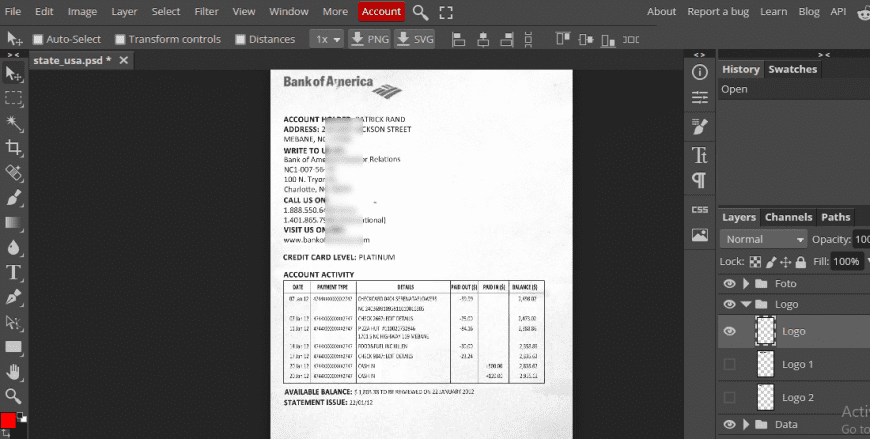Open the File menu
Image resolution: width=870 pixels, height=439 pixels.
[x=12, y=12]
